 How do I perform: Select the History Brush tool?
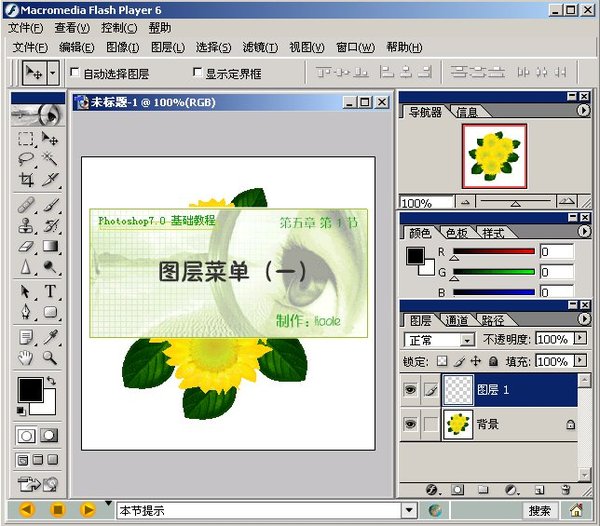coord(50,226)
